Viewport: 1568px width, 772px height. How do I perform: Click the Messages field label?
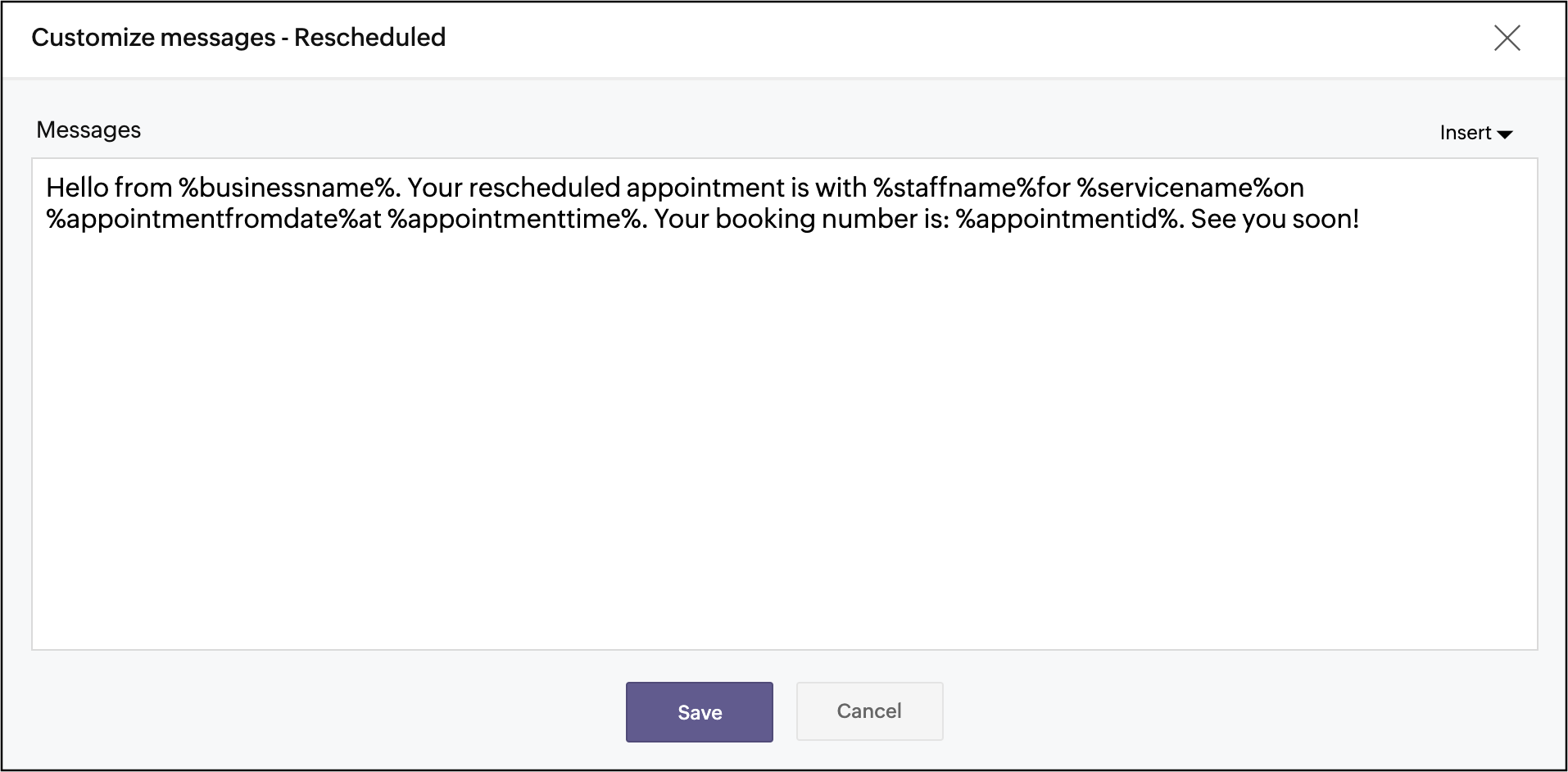point(88,130)
